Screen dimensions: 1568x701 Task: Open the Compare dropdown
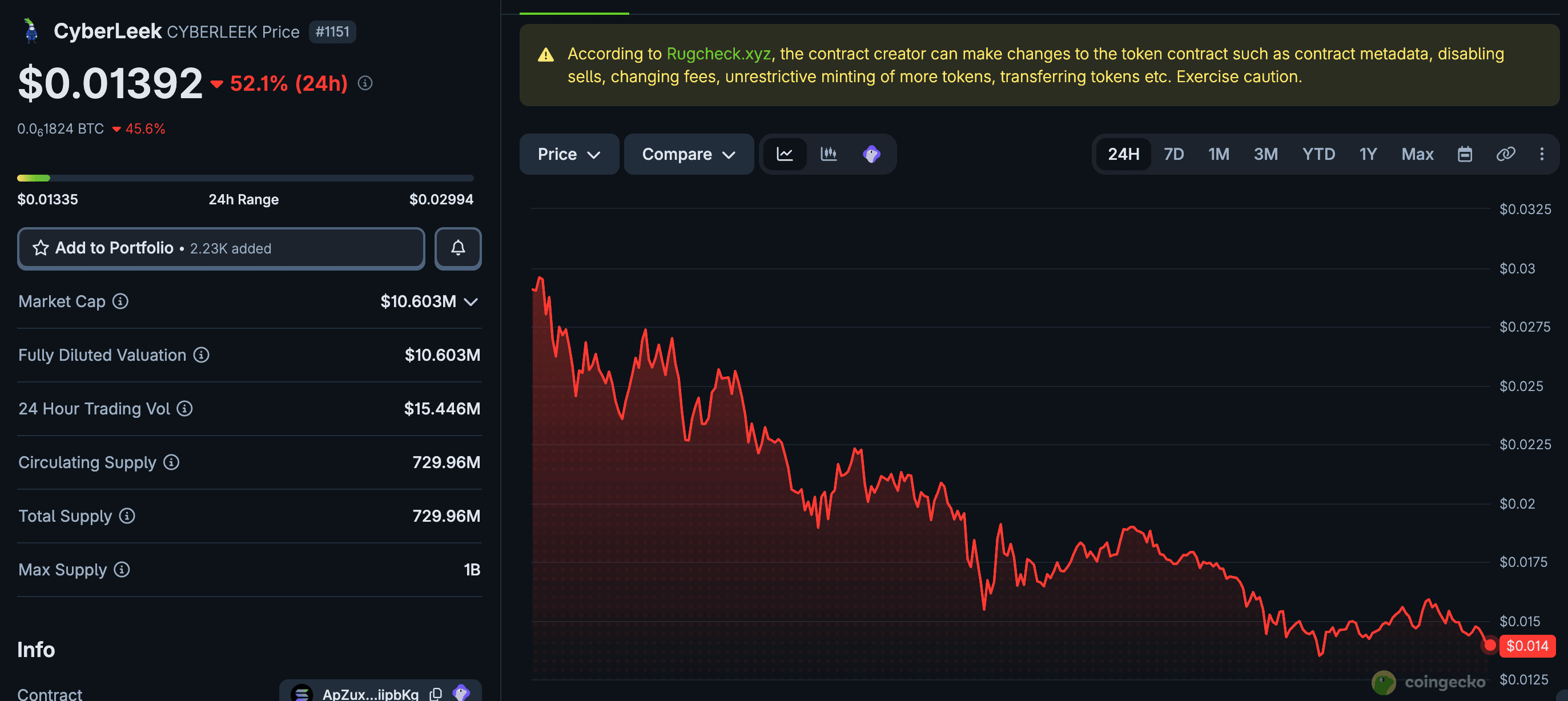[689, 154]
